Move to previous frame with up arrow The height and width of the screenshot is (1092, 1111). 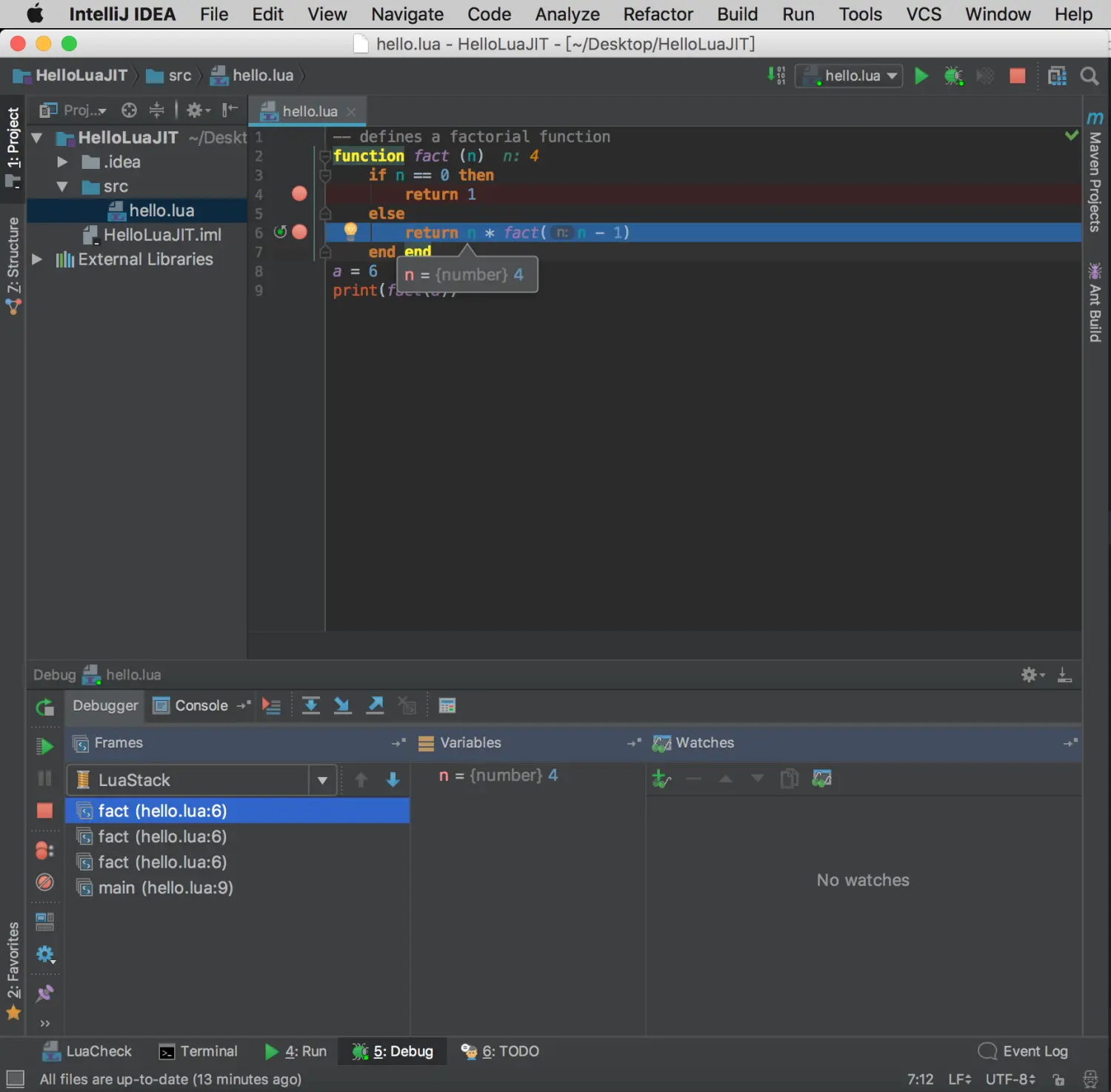click(361, 779)
